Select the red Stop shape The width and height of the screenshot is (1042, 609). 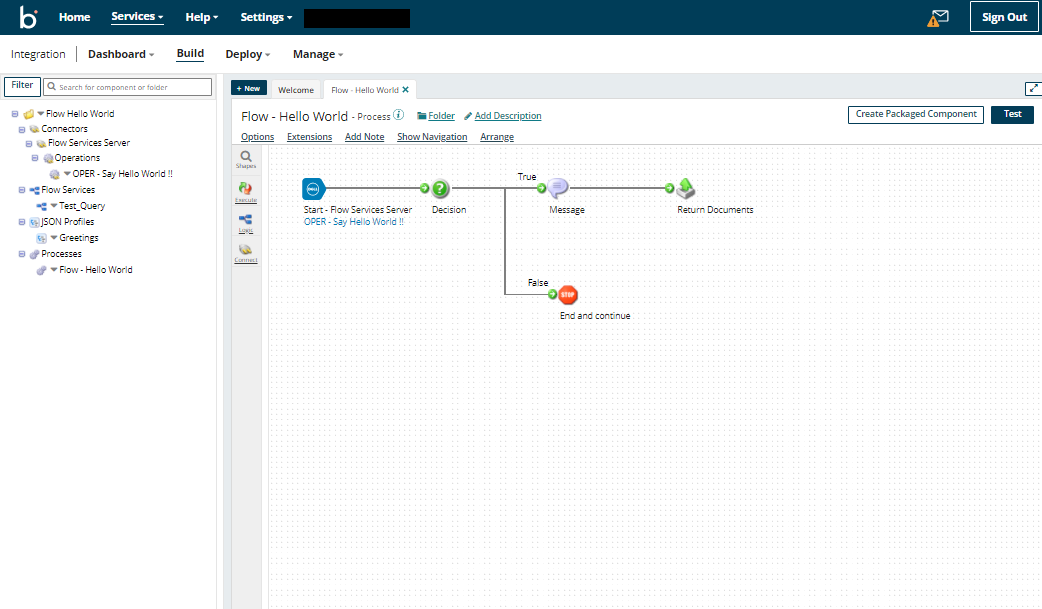568,294
